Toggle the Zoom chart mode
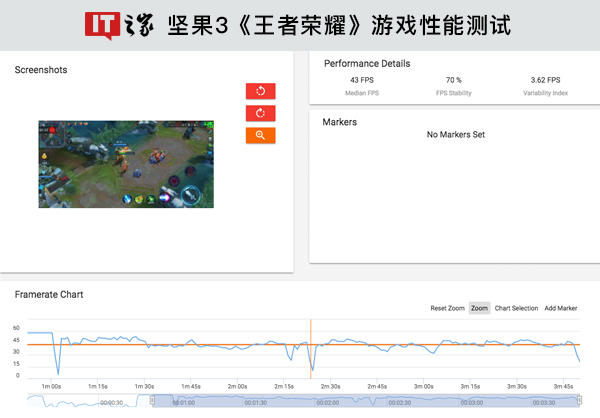 [x=480, y=308]
